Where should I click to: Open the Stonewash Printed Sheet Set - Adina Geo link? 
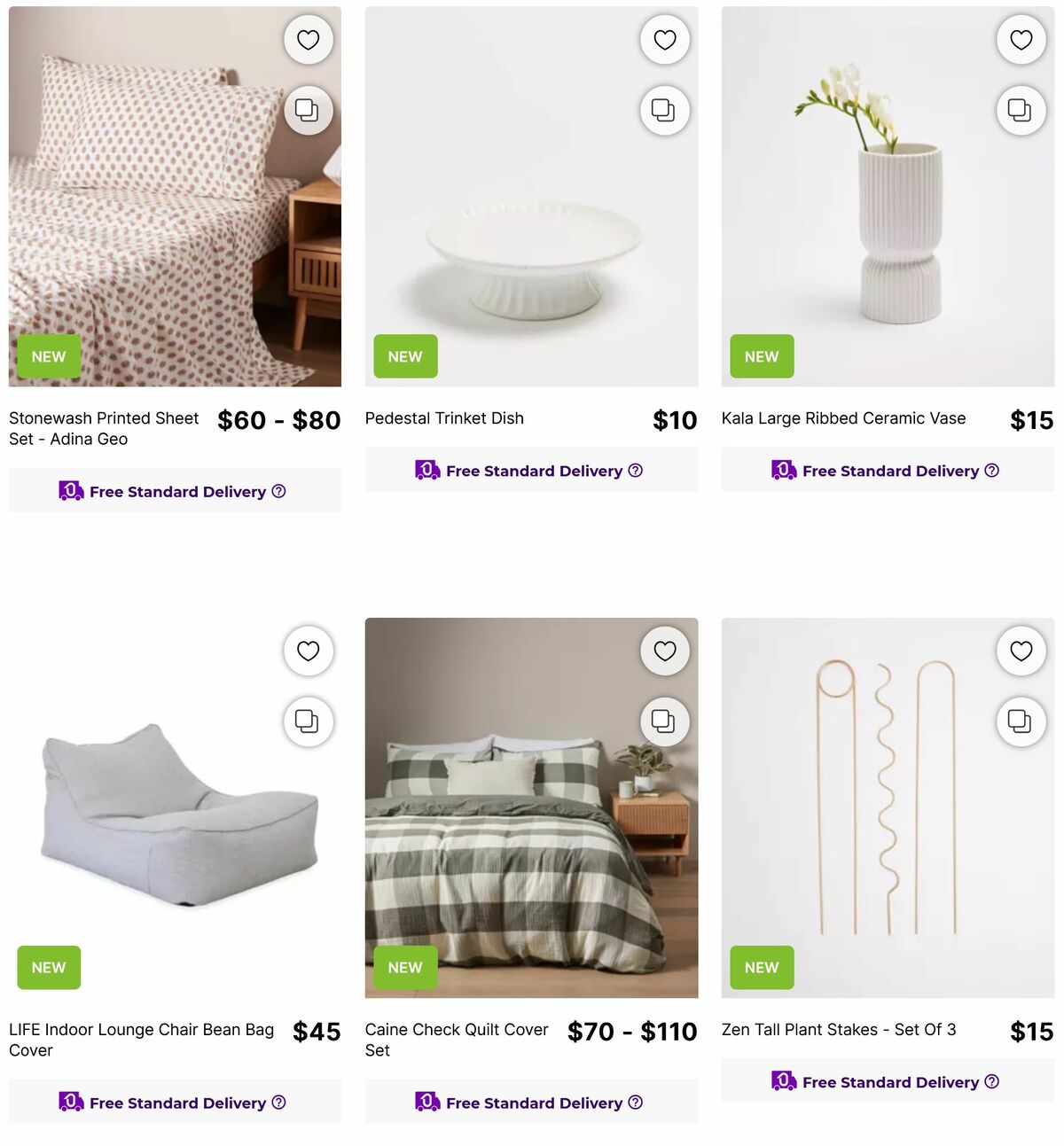click(105, 429)
